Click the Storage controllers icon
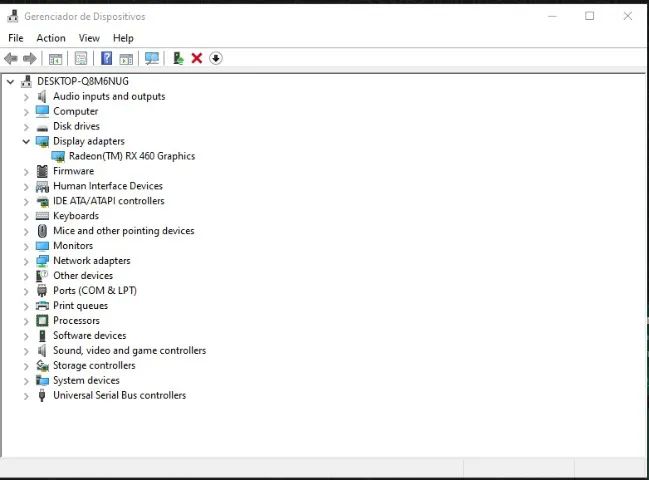The width and height of the screenshot is (649, 480). 42,365
